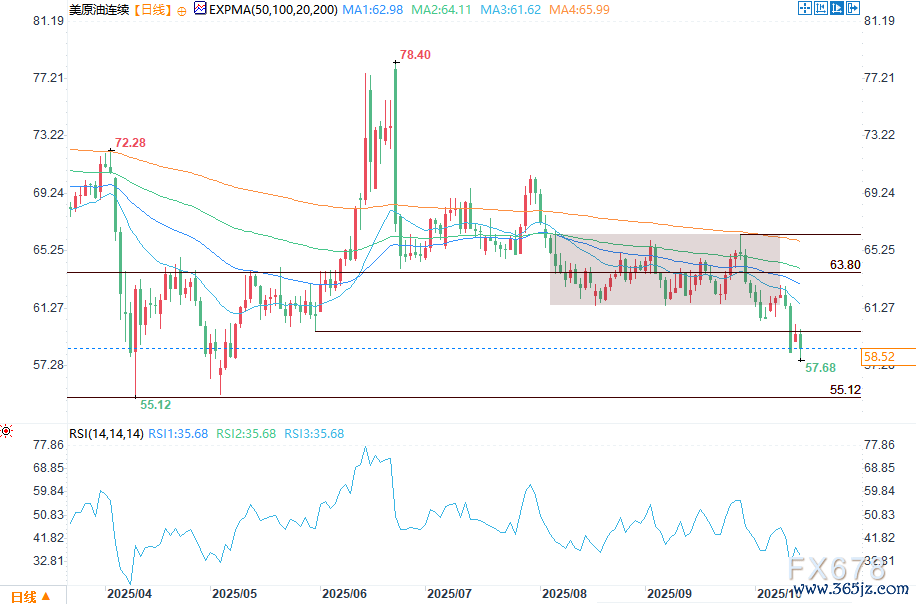Click the orange 58.52 current price tag
This screenshot has height=604, width=916.
coord(878,356)
